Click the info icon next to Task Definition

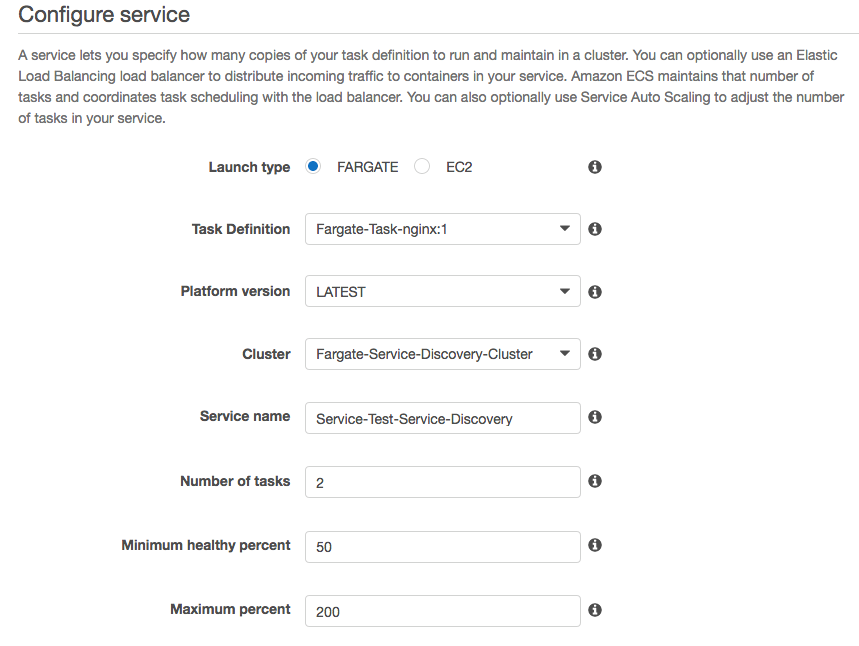coord(594,229)
